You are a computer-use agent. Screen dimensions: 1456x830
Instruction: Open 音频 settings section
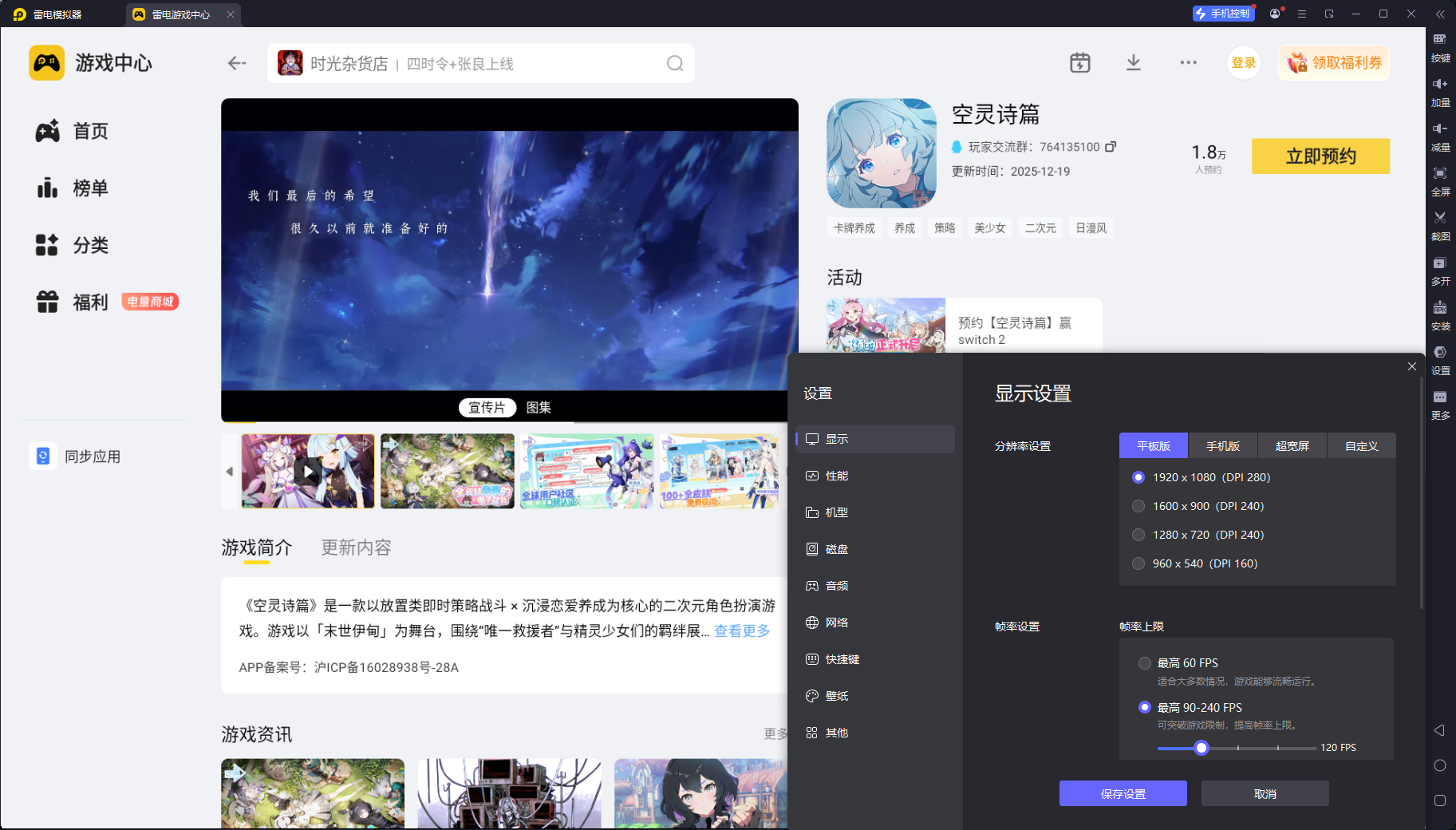tap(875, 586)
